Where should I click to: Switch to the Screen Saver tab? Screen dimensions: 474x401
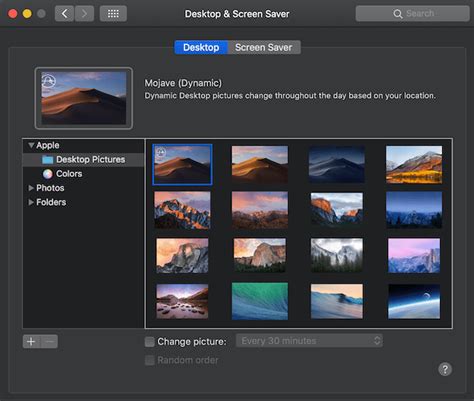point(264,47)
